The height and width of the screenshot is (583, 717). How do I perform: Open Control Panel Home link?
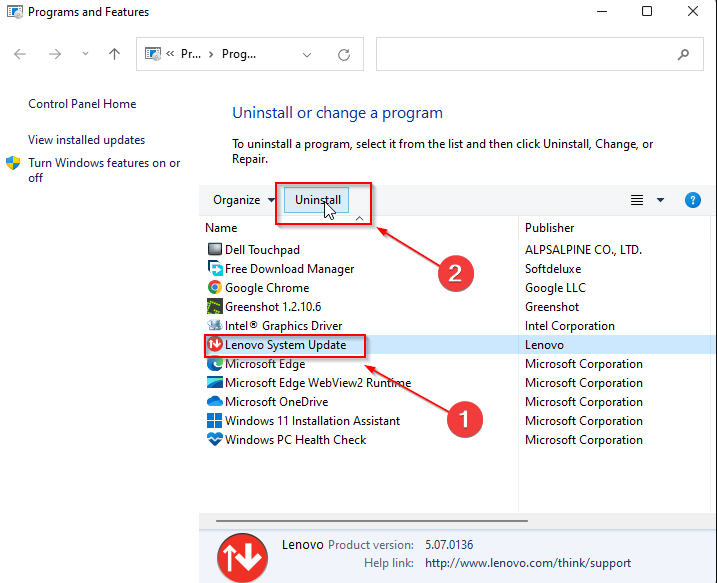pyautogui.click(x=82, y=104)
